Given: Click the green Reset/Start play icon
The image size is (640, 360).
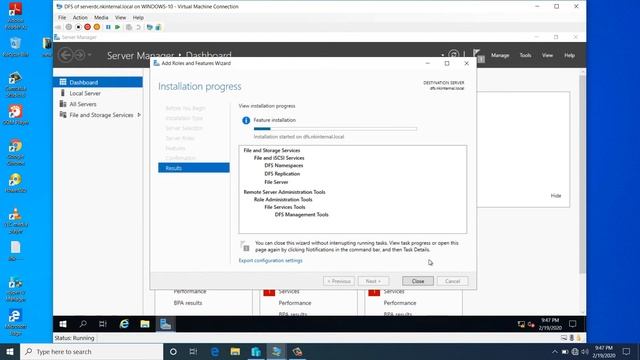Looking at the screenshot, I should click(118, 27).
